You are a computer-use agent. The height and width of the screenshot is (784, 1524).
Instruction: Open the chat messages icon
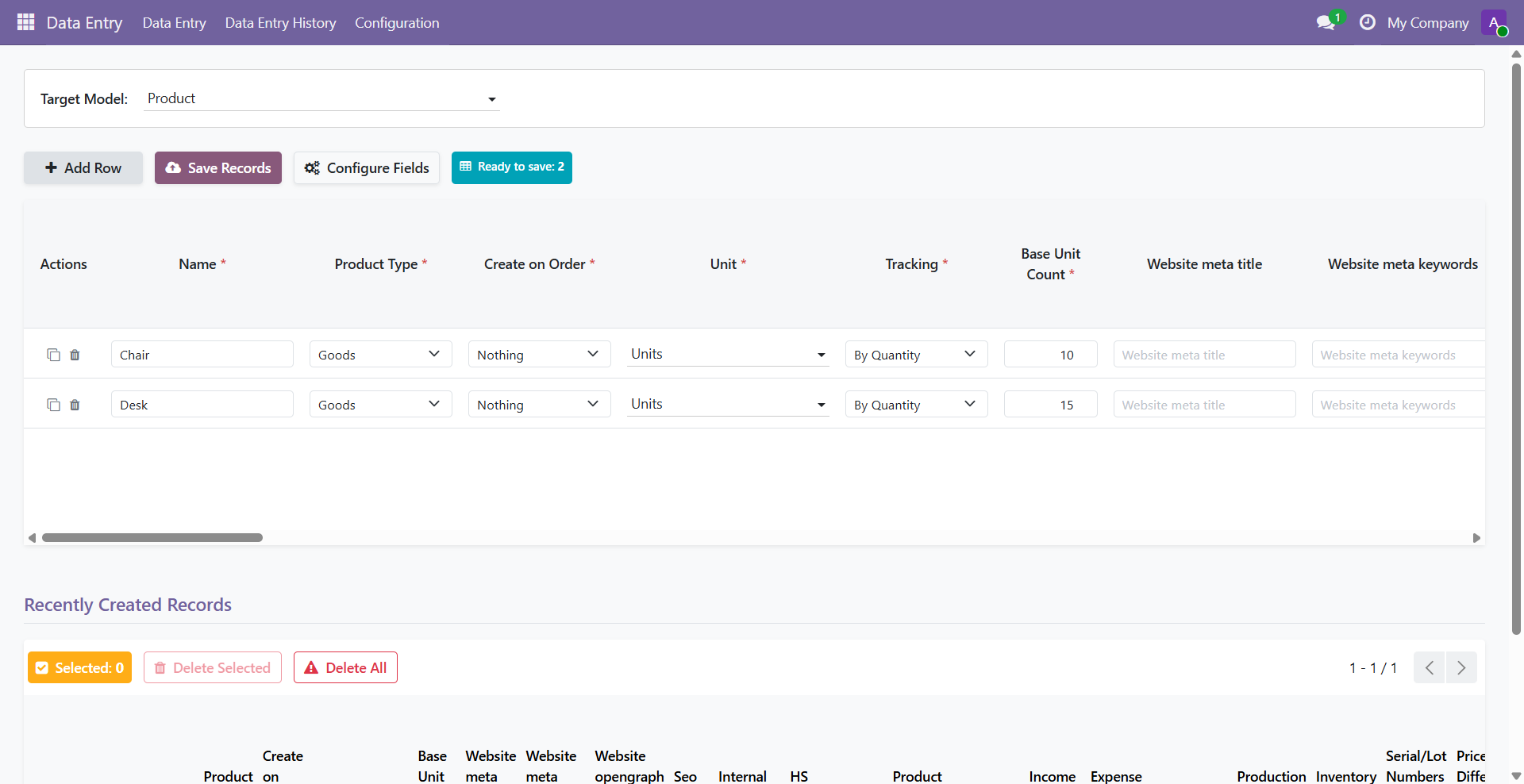1325,22
